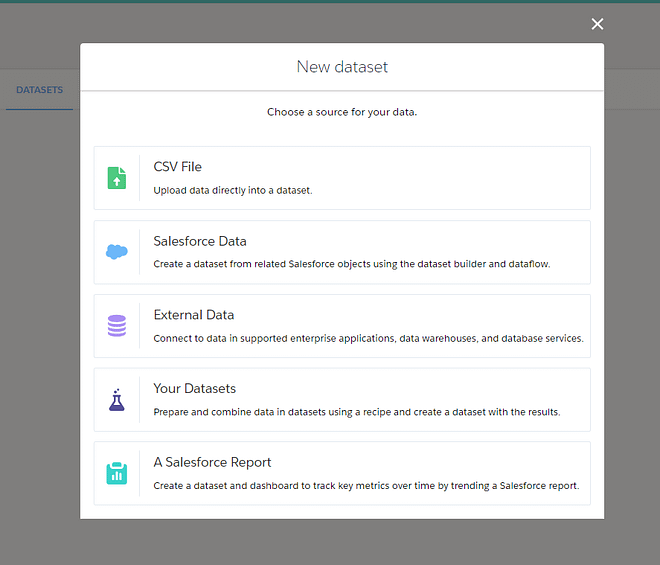Select the CSV File heading

tap(178, 167)
